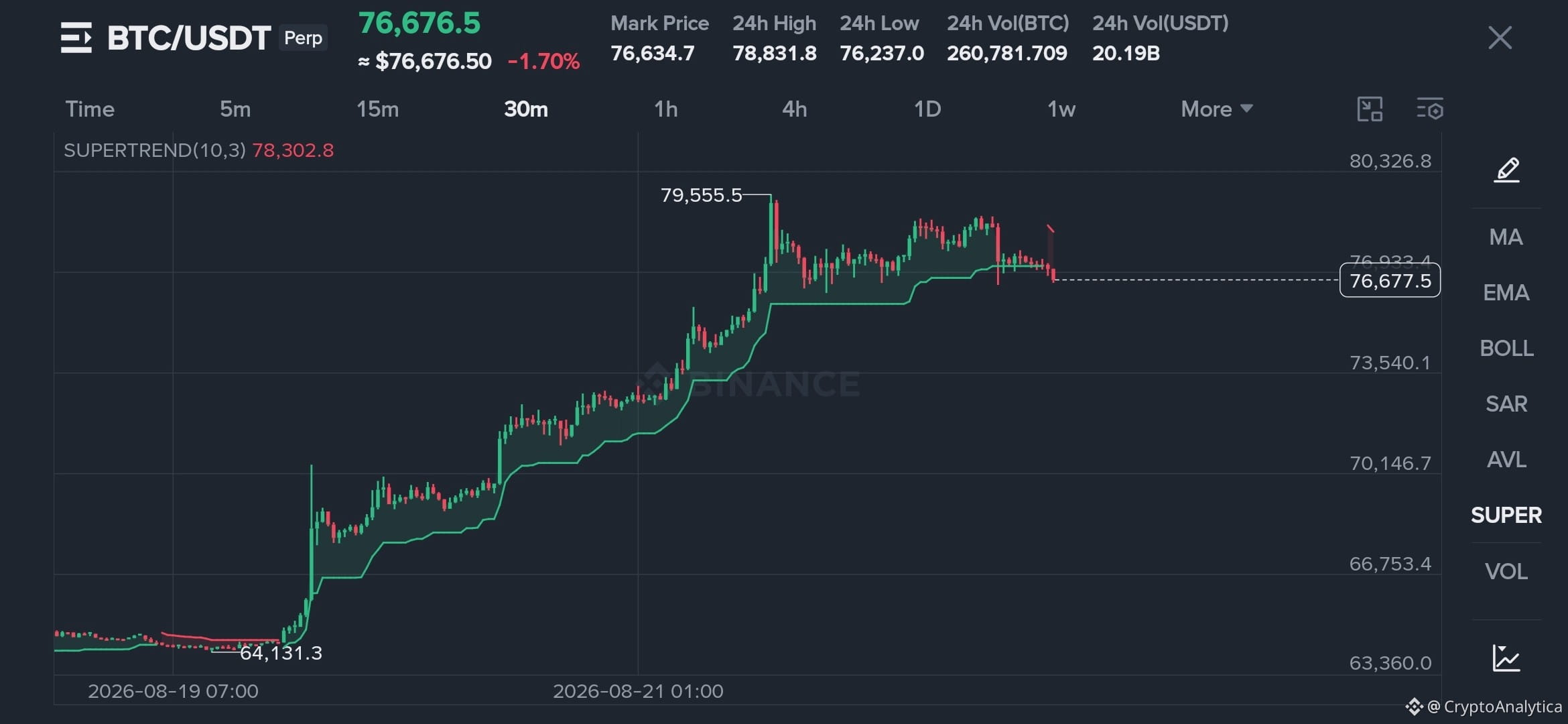The width and height of the screenshot is (1568, 724).
Task: Switch to the 4h timeframe
Action: 794,109
